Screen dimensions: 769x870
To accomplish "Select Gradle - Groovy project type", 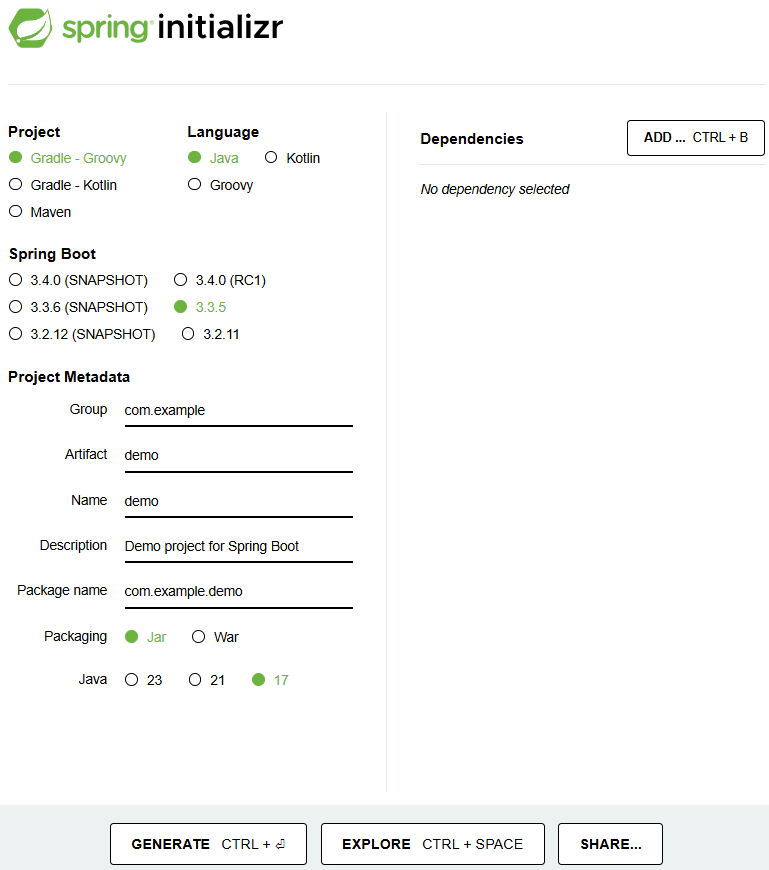I will click(x=68, y=158).
